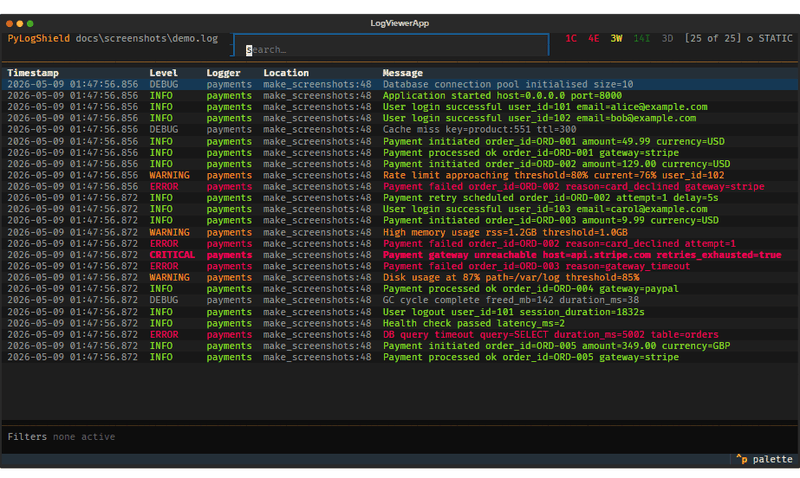
Task: Select the 'Payment initiated order_id=ORD-003' row
Action: point(400,220)
